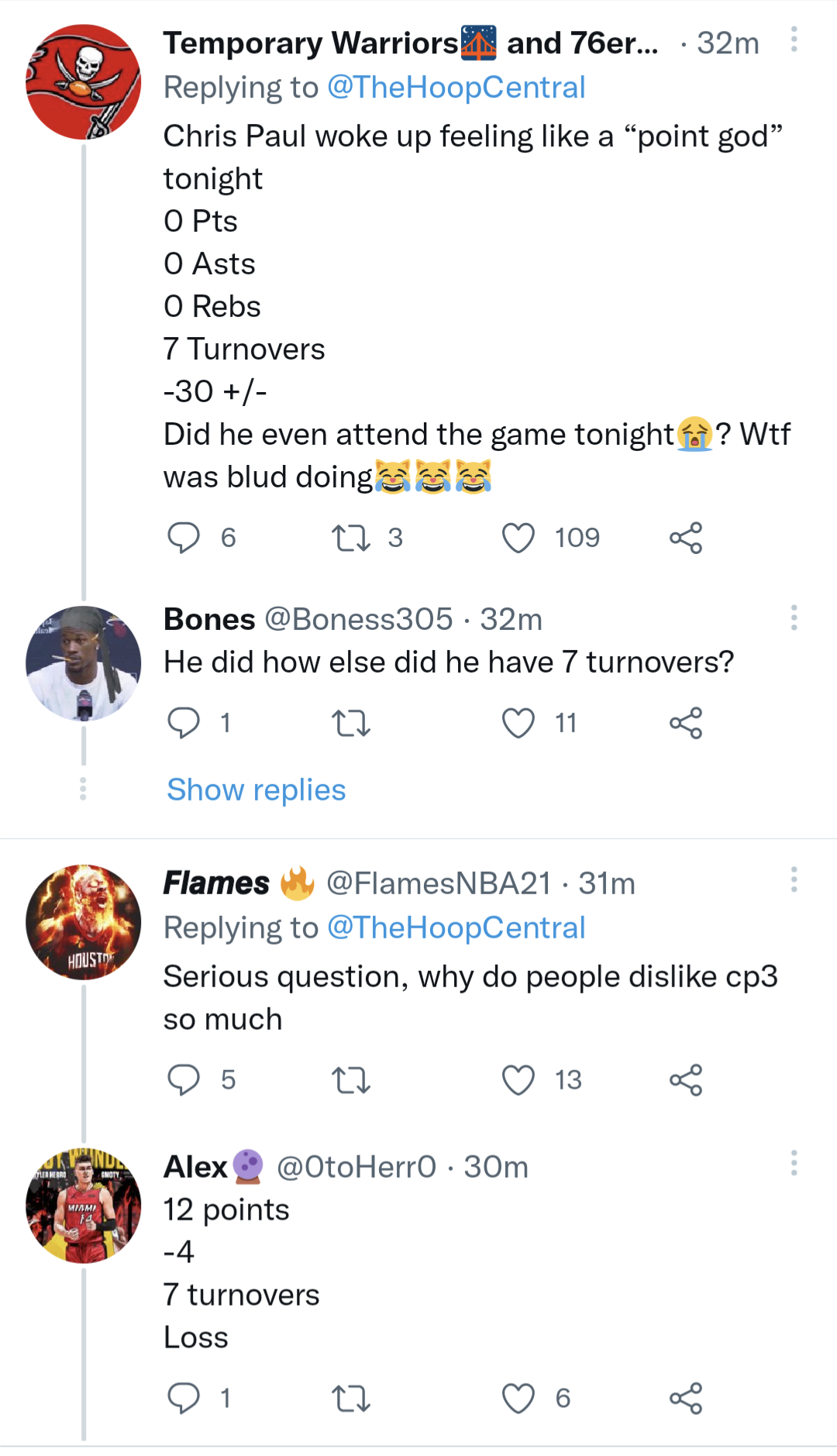Reply to the Temporary Warriors tweet
This screenshot has height=1456, width=837.
[x=184, y=538]
